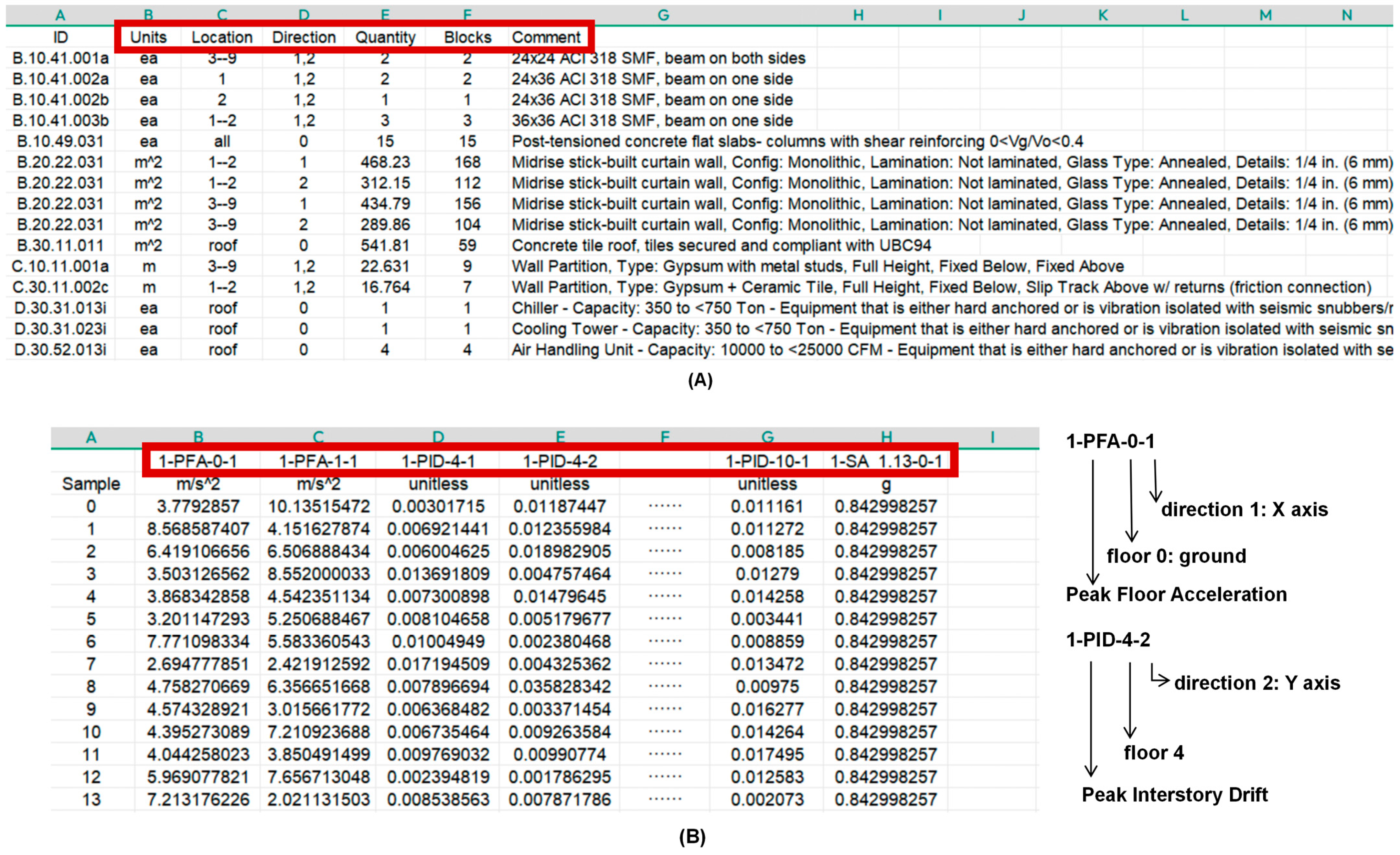Click column N letter in top table
The image size is (1400, 855).
point(1347,15)
